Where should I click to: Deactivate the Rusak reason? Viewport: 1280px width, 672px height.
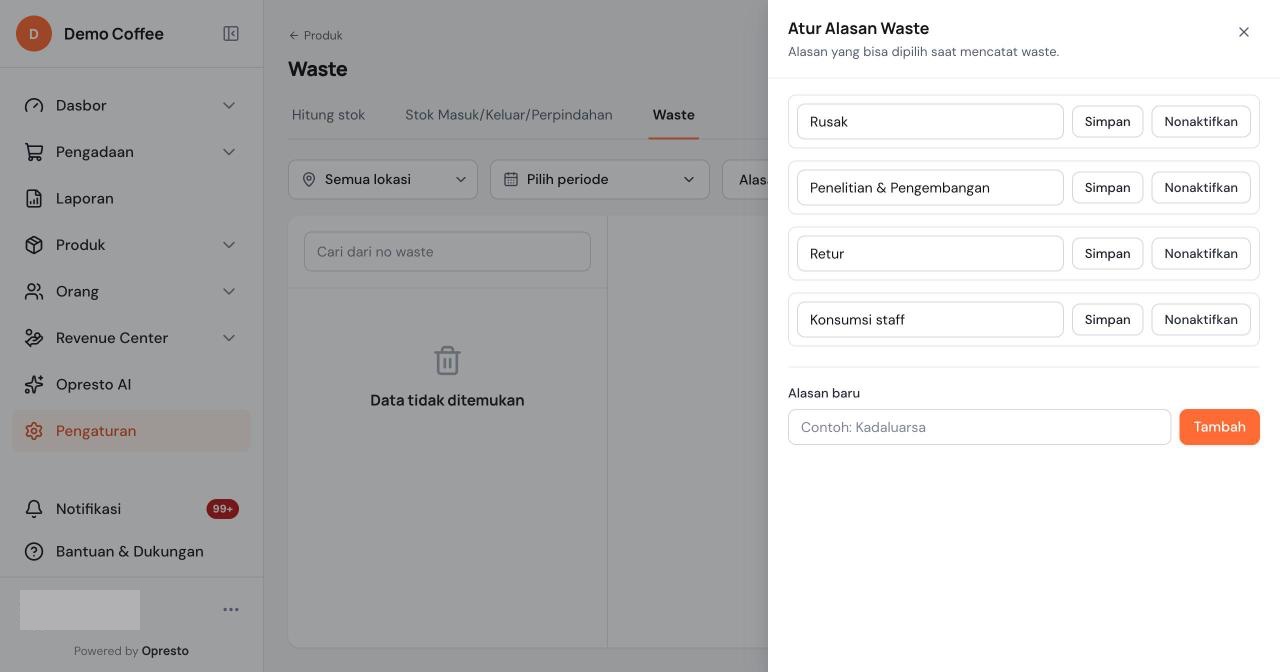click(1201, 122)
